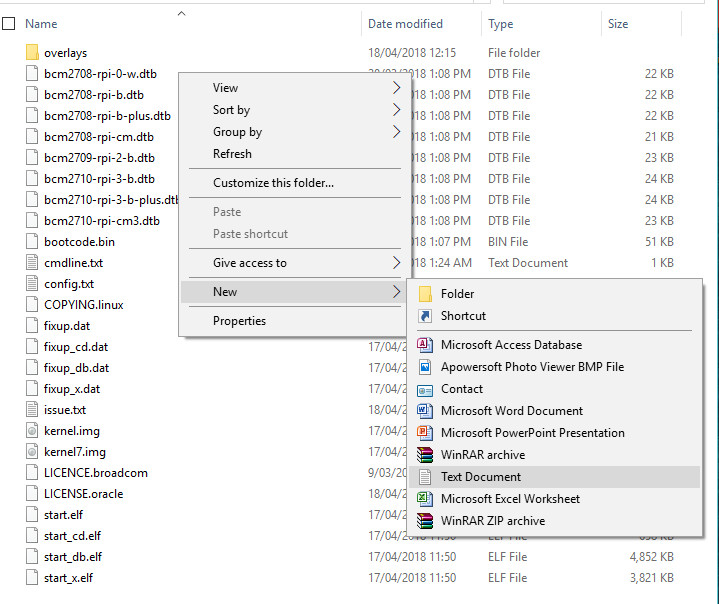Click the Microsoft Word Document icon
The height and width of the screenshot is (604, 719).
coord(424,411)
